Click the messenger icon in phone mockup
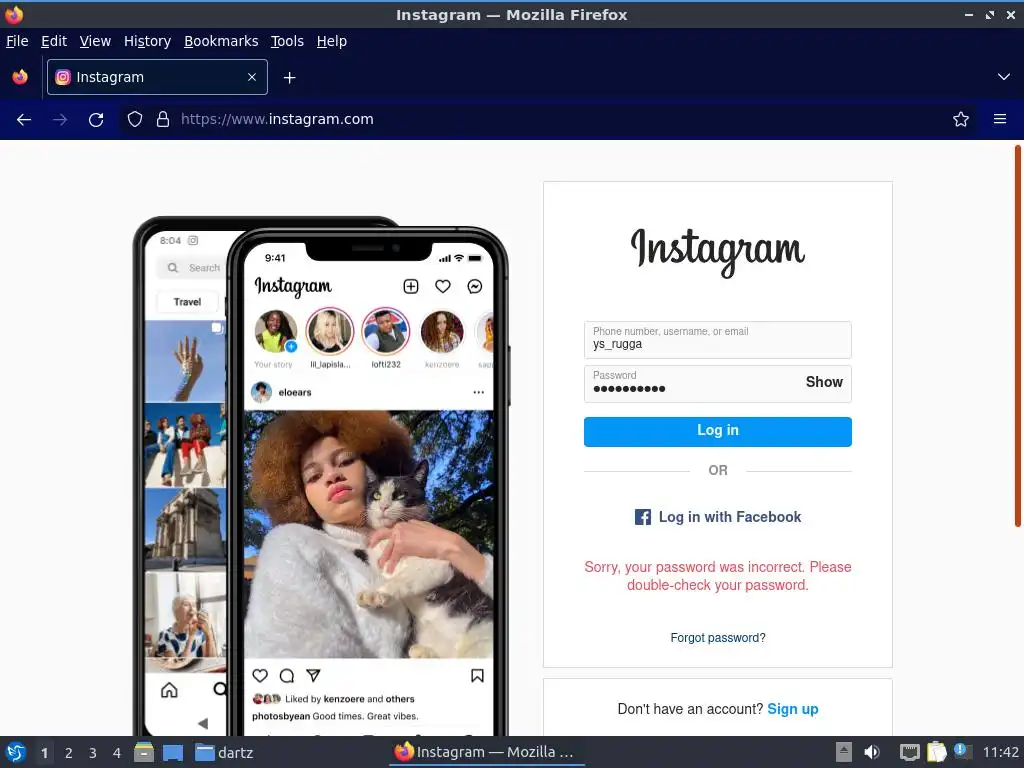Screen dimensions: 1024x768 coord(475,286)
